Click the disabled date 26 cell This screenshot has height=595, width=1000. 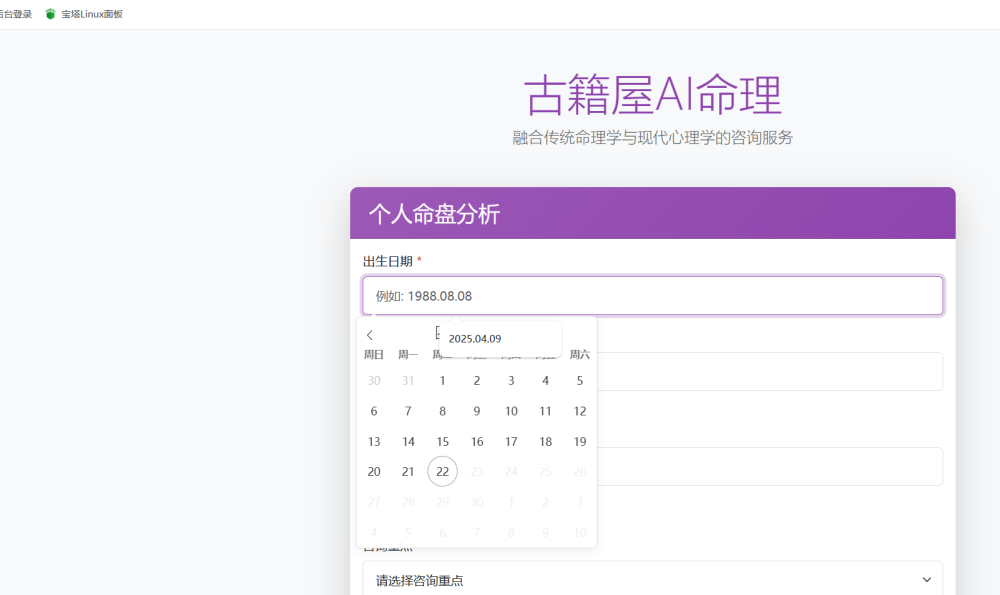point(580,471)
